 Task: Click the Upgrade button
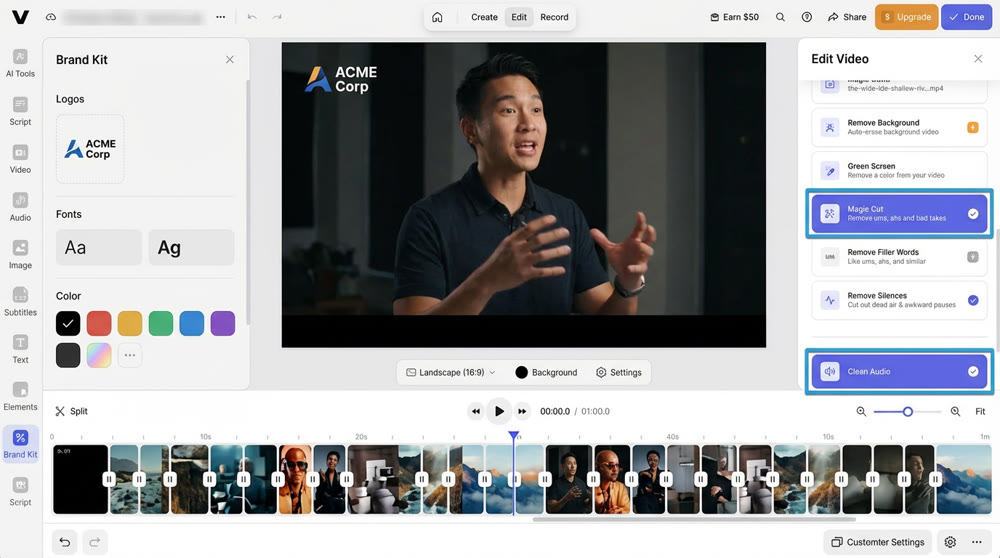[906, 17]
